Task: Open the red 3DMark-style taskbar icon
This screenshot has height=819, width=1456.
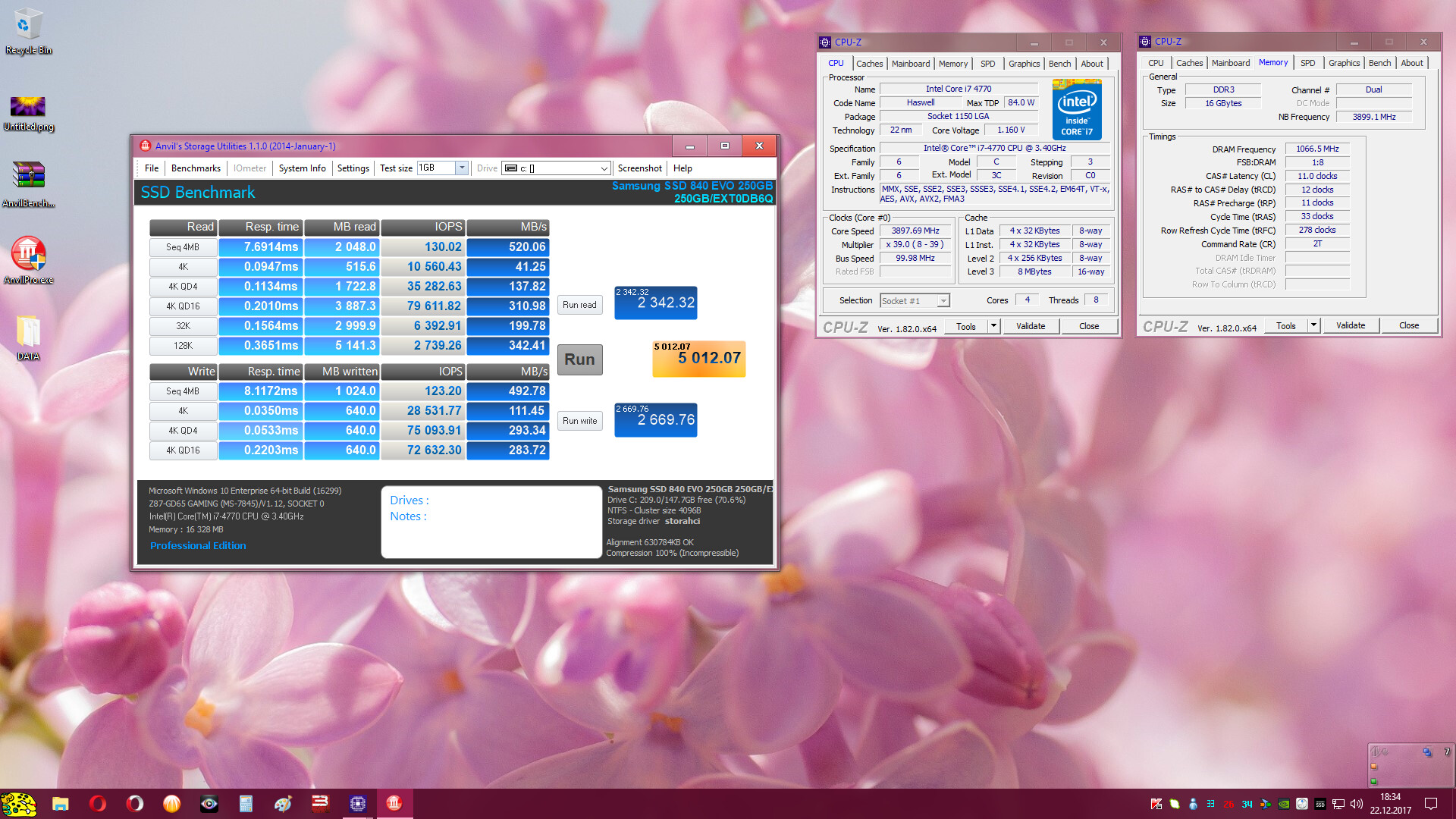Action: point(321,804)
